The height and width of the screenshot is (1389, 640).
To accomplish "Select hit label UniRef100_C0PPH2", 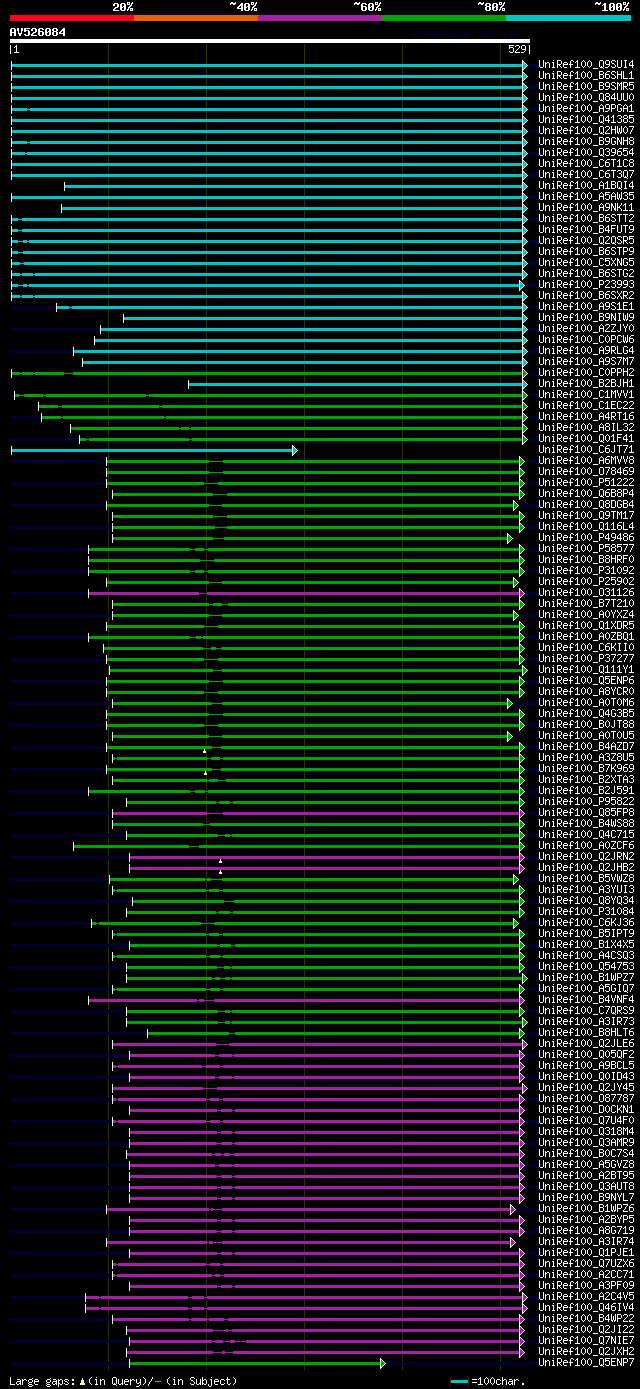I will click(x=586, y=372).
